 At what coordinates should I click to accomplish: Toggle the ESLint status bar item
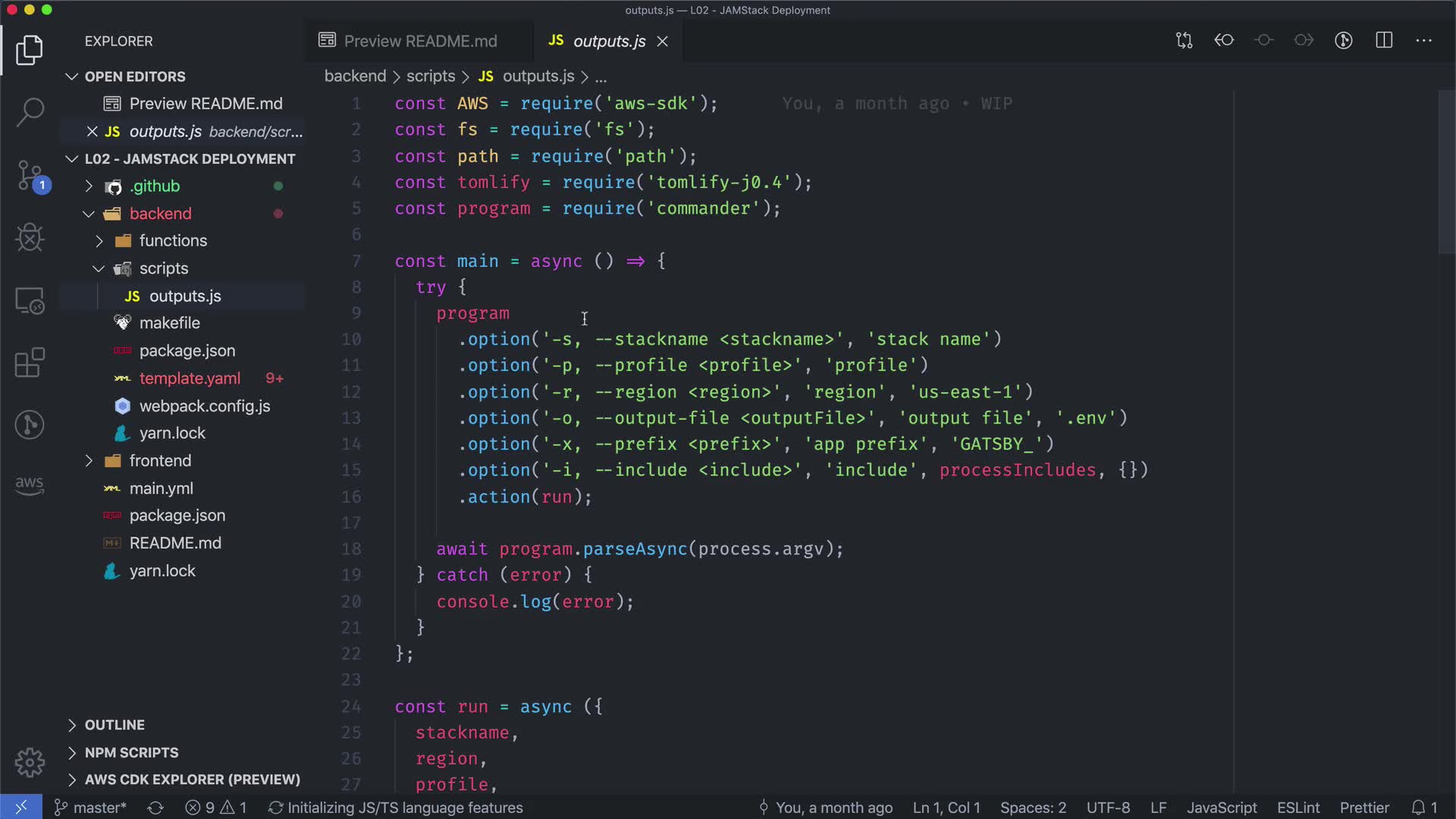tap(1298, 808)
